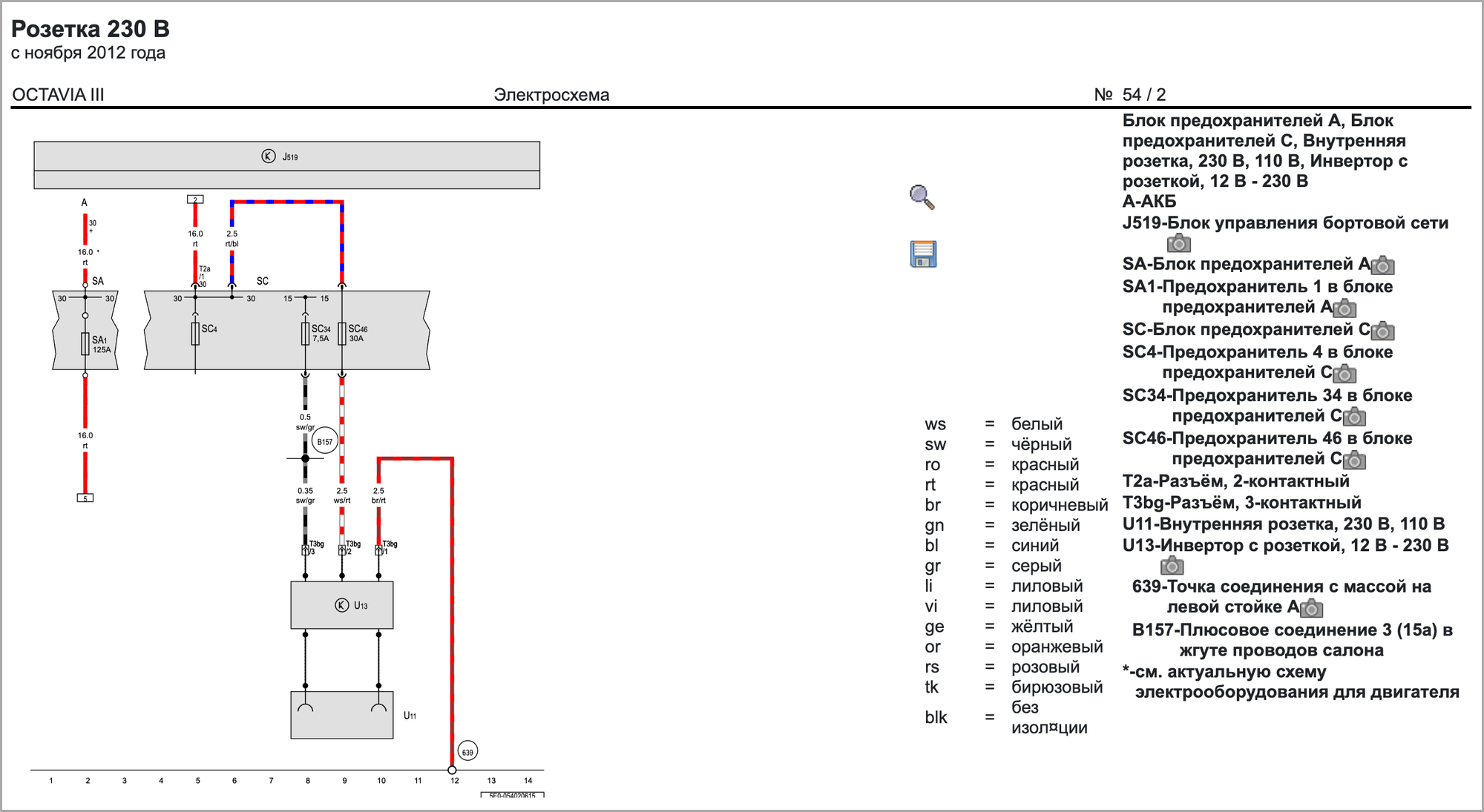Click the SC46 30A fuse symbol

coord(342,334)
